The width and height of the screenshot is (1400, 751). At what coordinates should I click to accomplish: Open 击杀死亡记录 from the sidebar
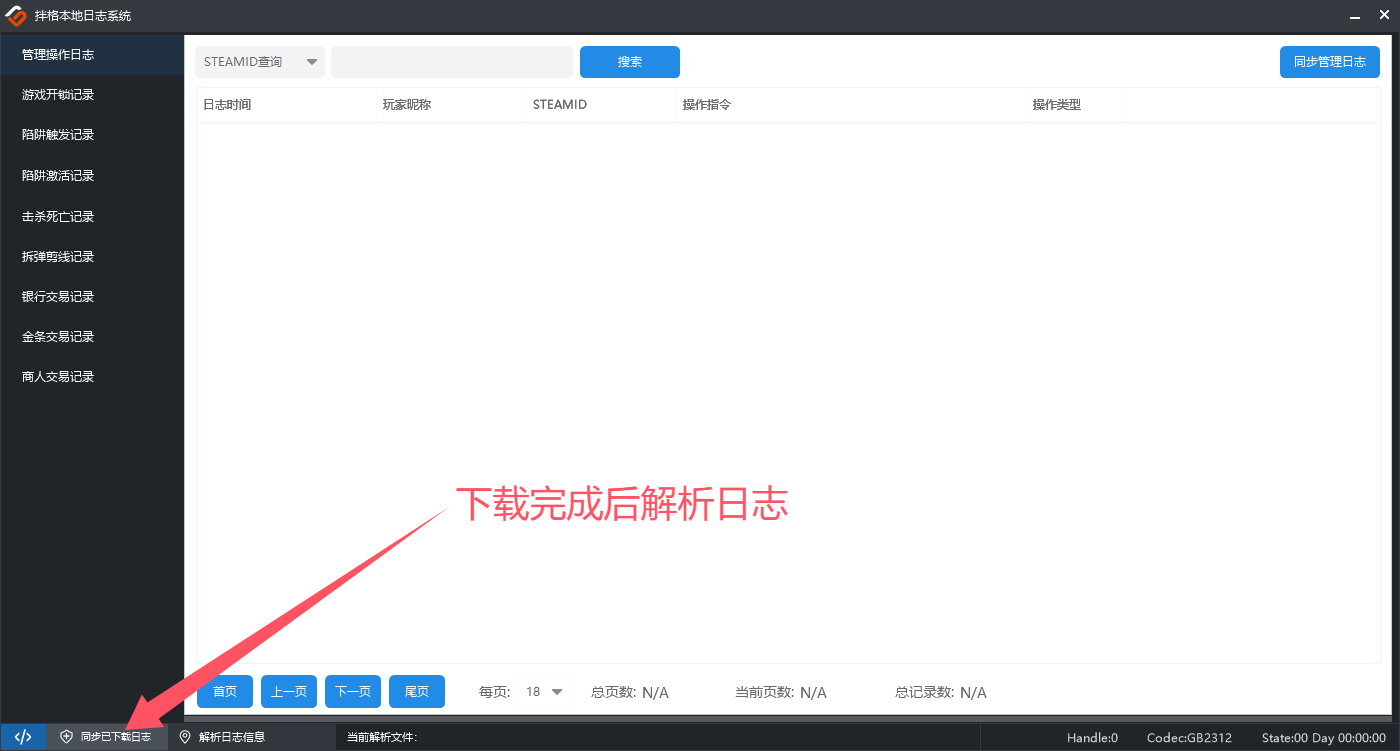[58, 217]
